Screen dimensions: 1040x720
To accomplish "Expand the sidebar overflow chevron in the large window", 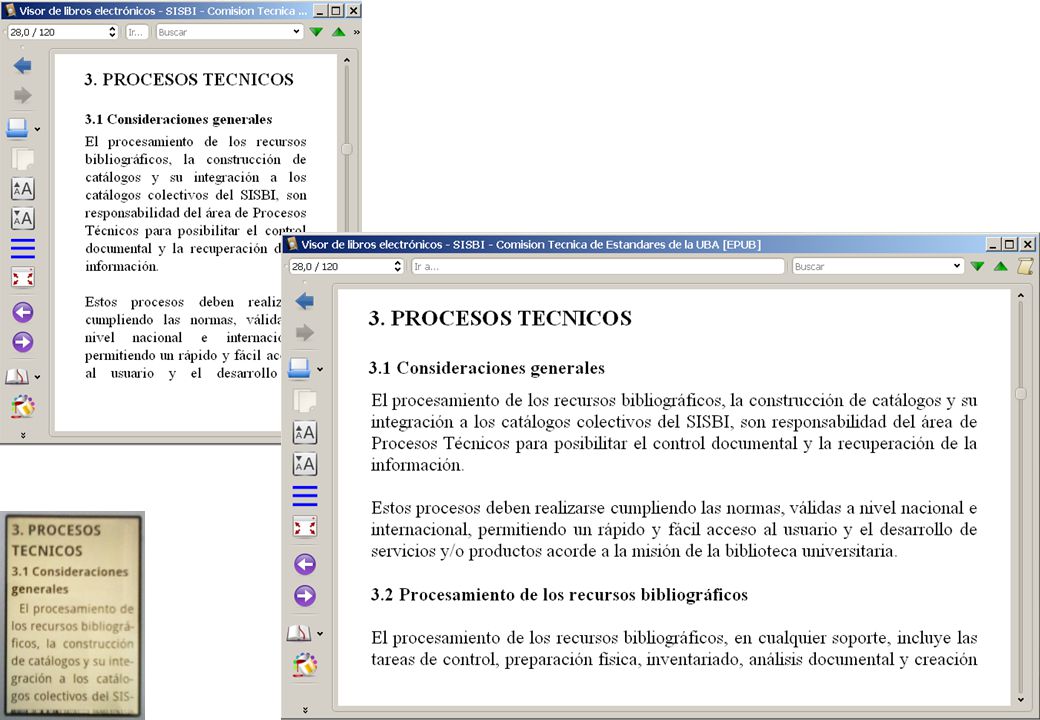I will 305,709.
